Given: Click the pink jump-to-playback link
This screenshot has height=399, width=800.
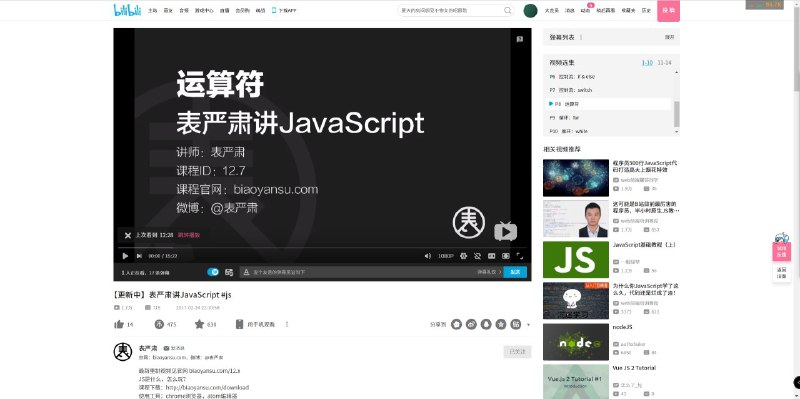Looking at the screenshot, I should (189, 235).
